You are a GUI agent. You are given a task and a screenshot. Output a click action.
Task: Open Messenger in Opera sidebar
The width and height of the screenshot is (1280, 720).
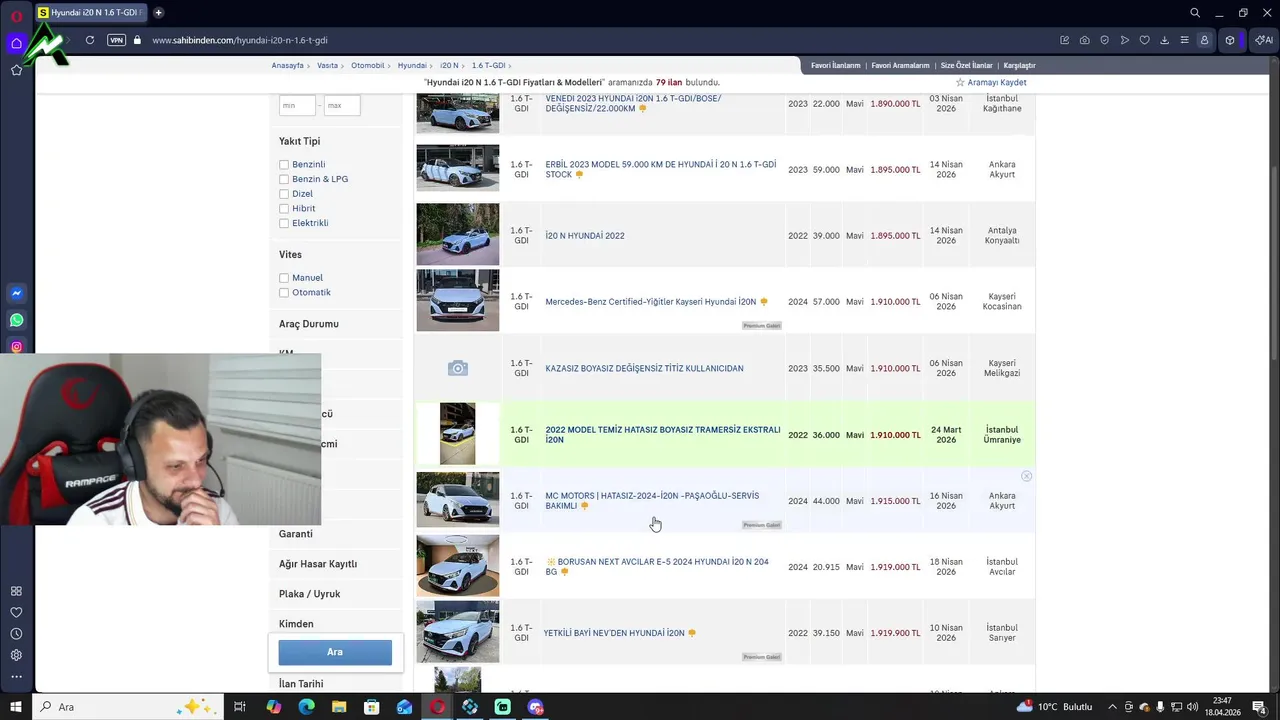click(x=16, y=293)
